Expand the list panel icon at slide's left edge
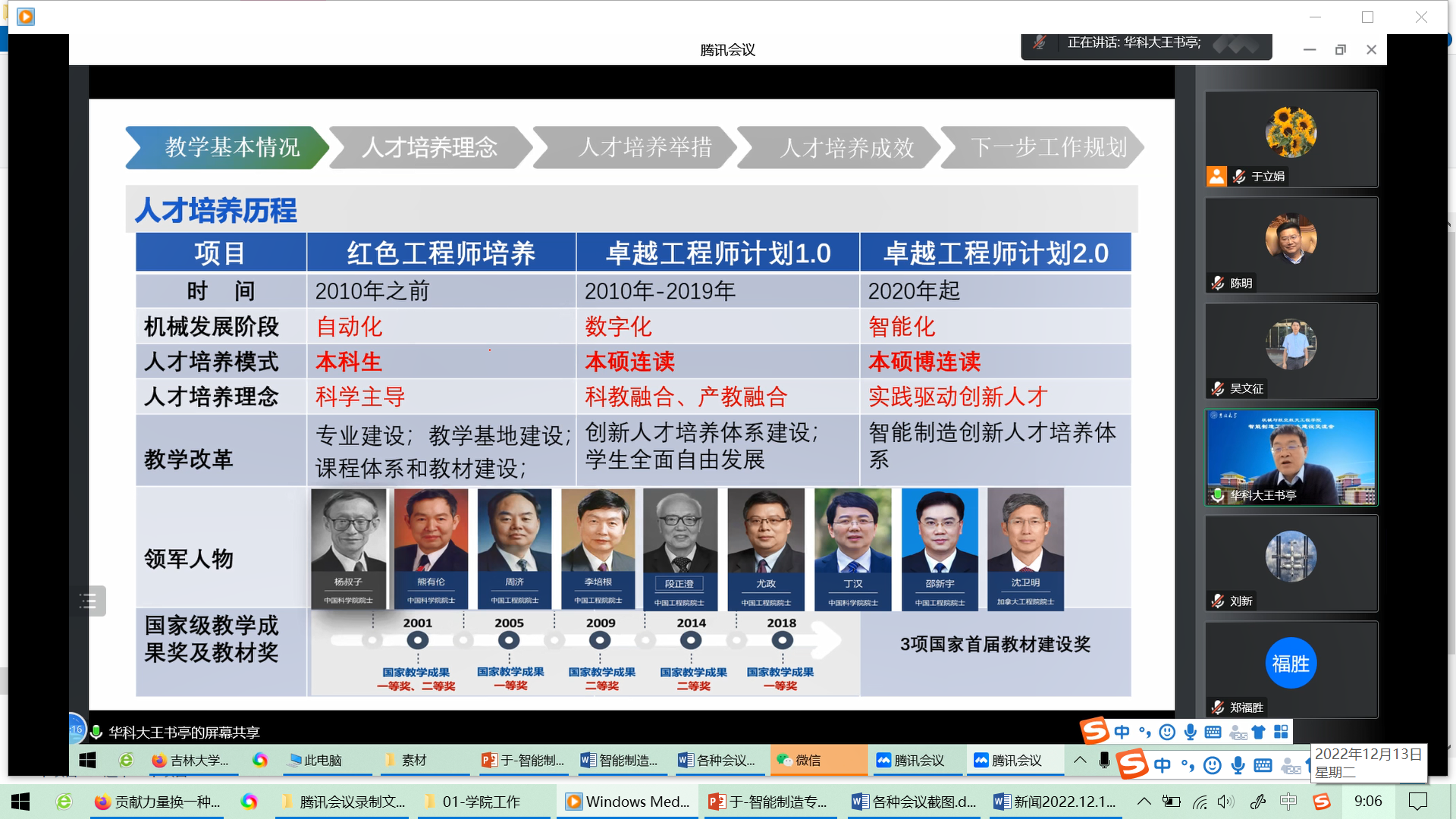 coord(88,601)
